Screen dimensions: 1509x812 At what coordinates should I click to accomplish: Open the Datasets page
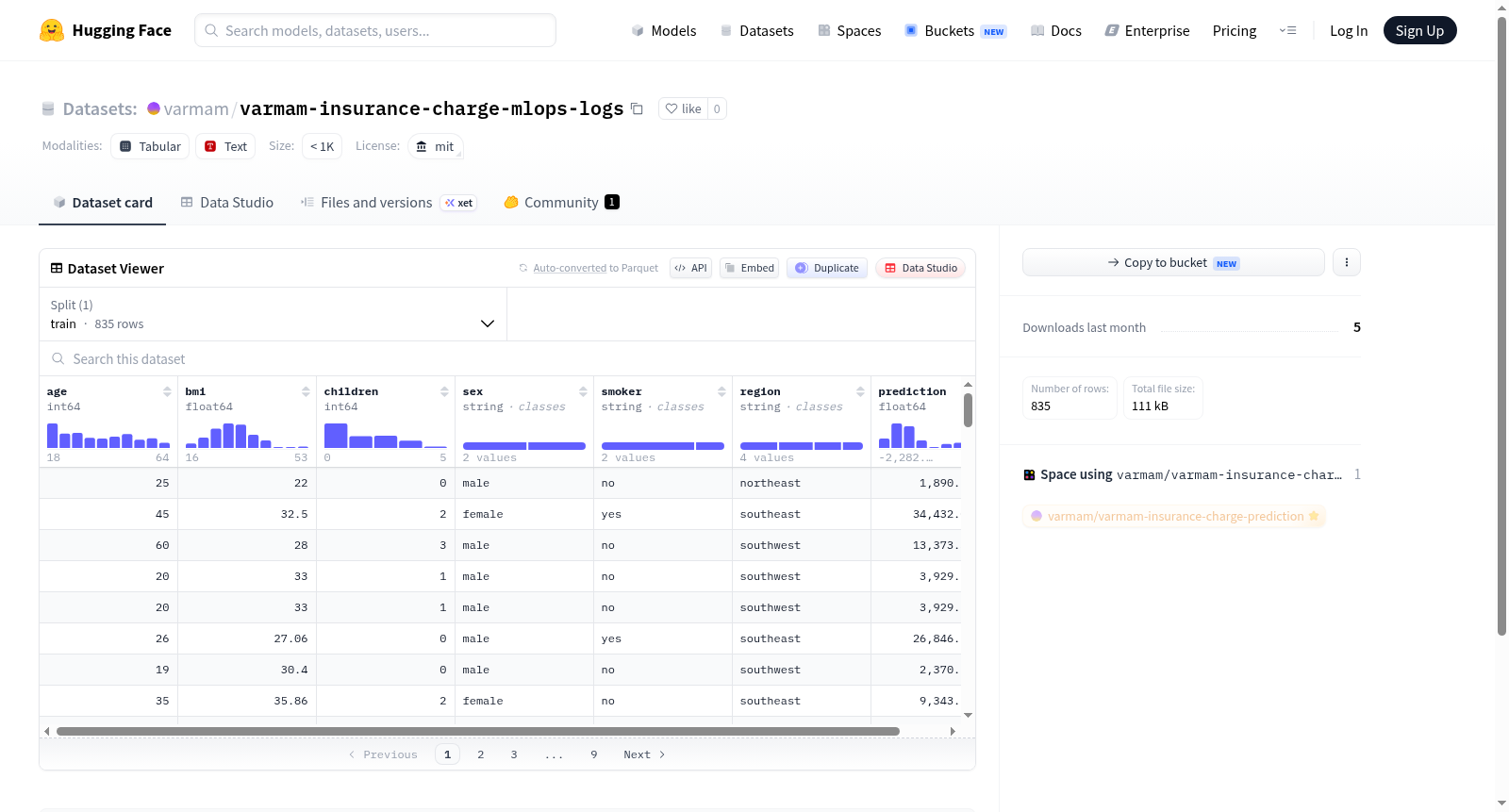(x=757, y=30)
